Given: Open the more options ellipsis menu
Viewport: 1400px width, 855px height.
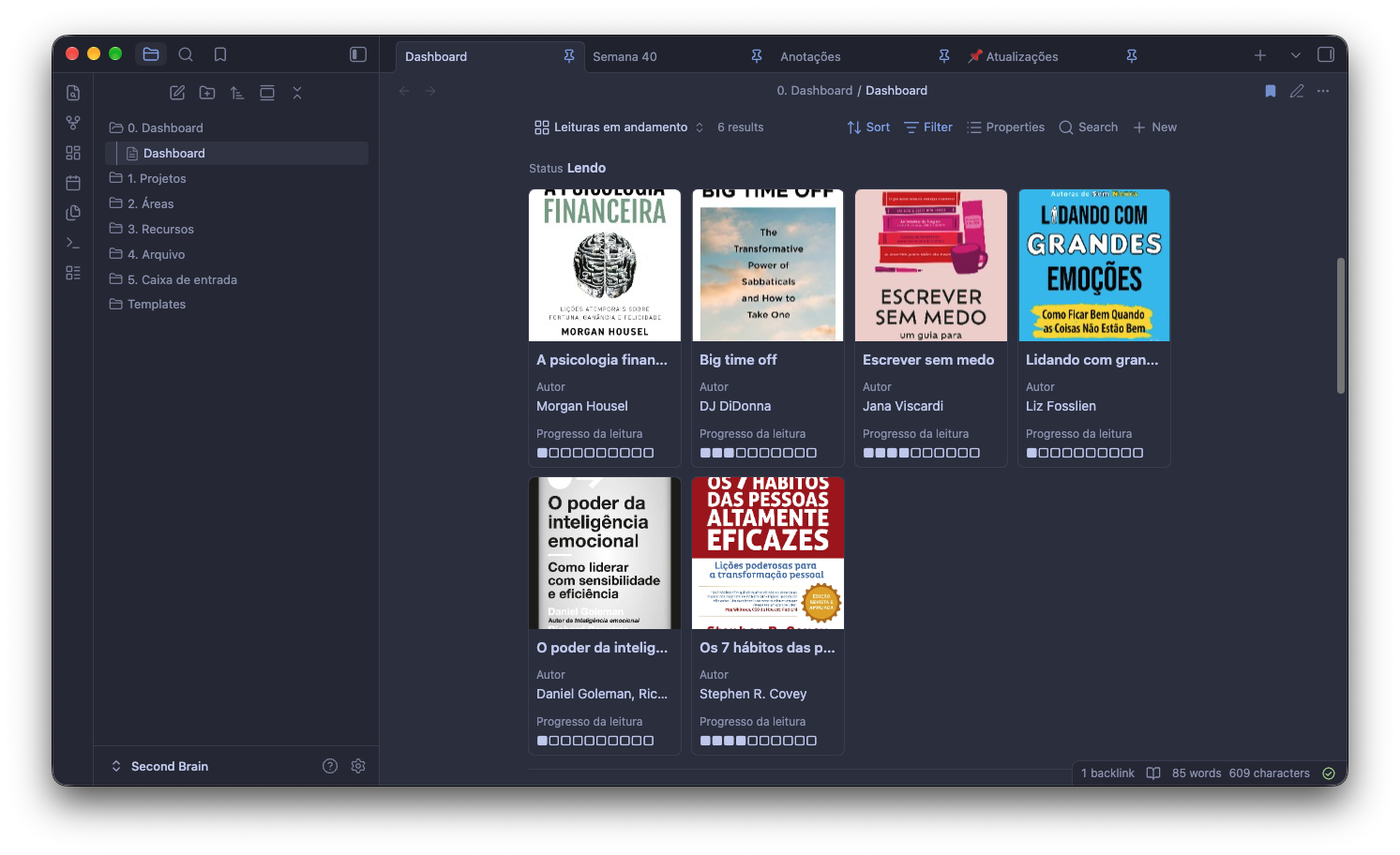Looking at the screenshot, I should [1323, 91].
